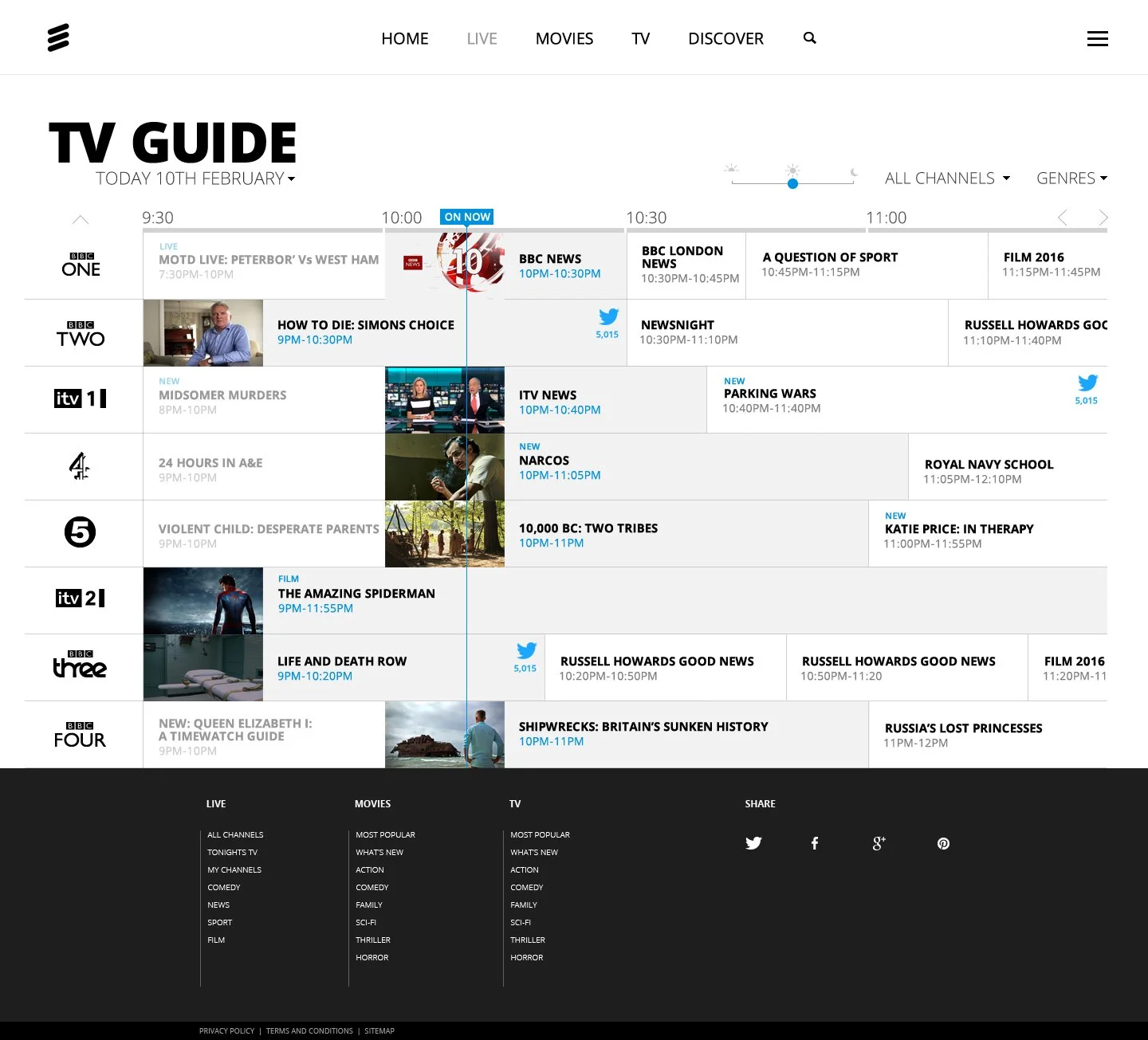Share on Twitter in footer
The image size is (1148, 1040).
point(753,843)
